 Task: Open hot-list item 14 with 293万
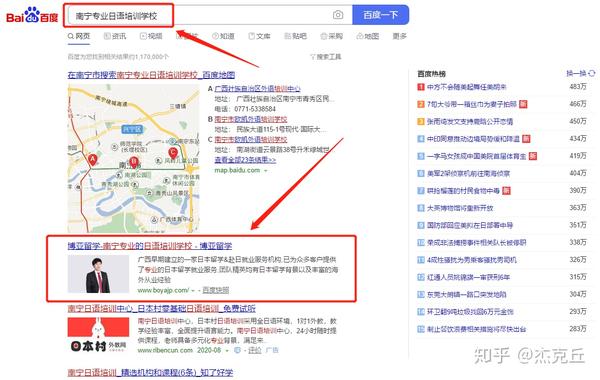470,312
